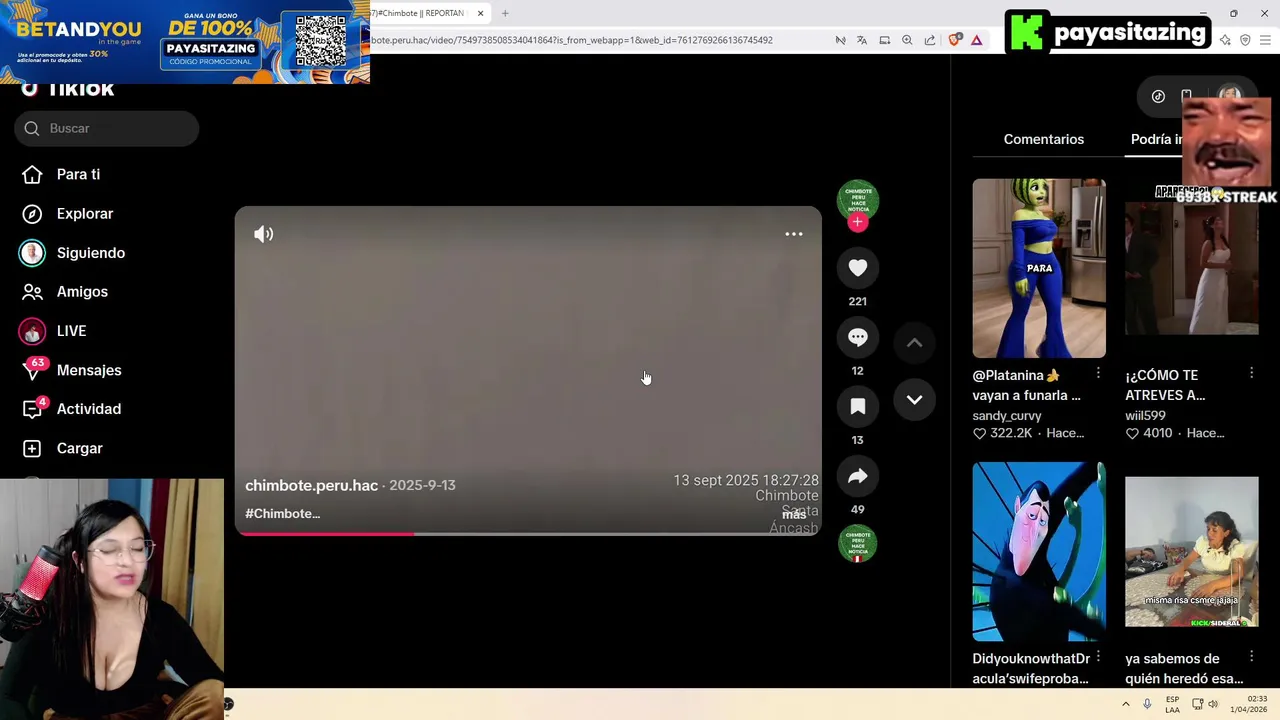The height and width of the screenshot is (720, 1280).
Task: Share the video using the arrow icon
Action: pyautogui.click(x=857, y=476)
